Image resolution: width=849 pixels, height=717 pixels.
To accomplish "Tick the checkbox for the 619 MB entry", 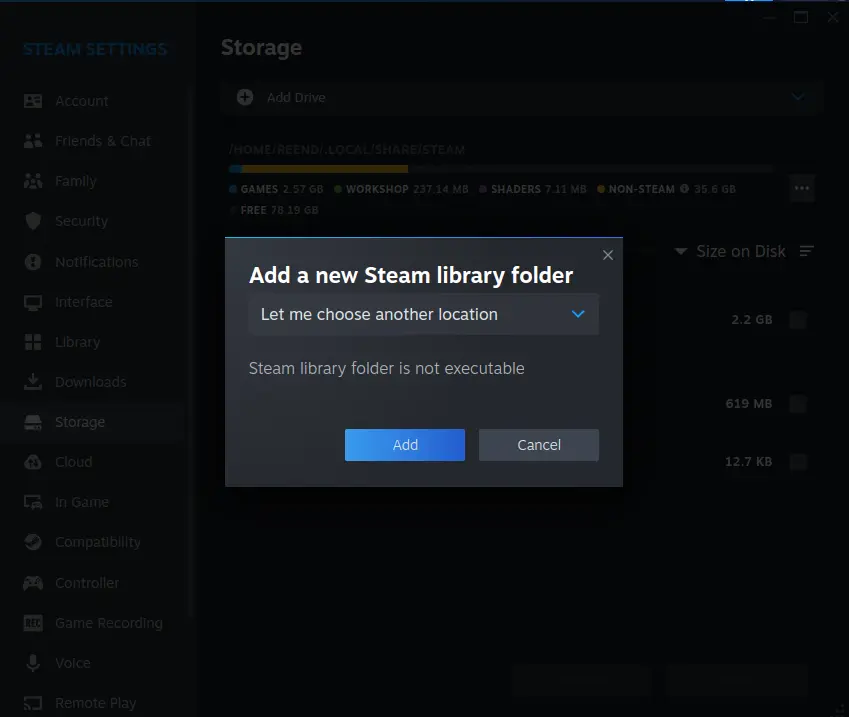I will 798,403.
